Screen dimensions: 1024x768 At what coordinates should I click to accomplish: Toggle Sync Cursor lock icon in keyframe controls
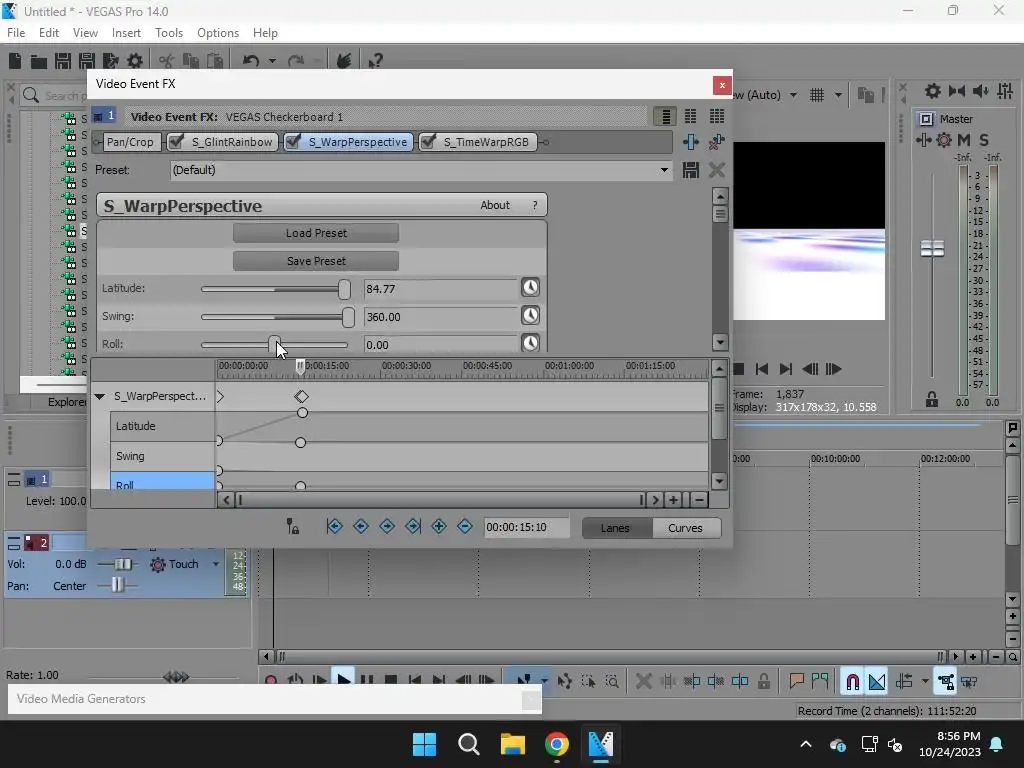[x=293, y=526]
